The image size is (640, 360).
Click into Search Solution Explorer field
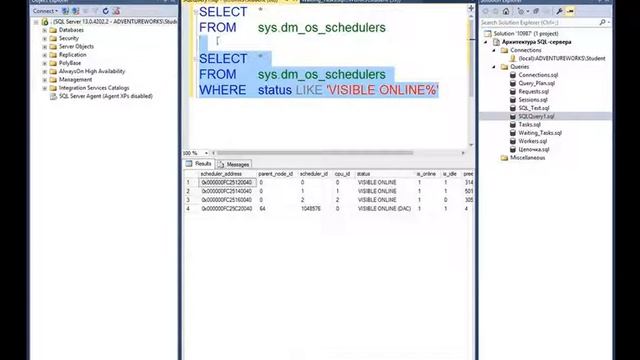(539, 22)
